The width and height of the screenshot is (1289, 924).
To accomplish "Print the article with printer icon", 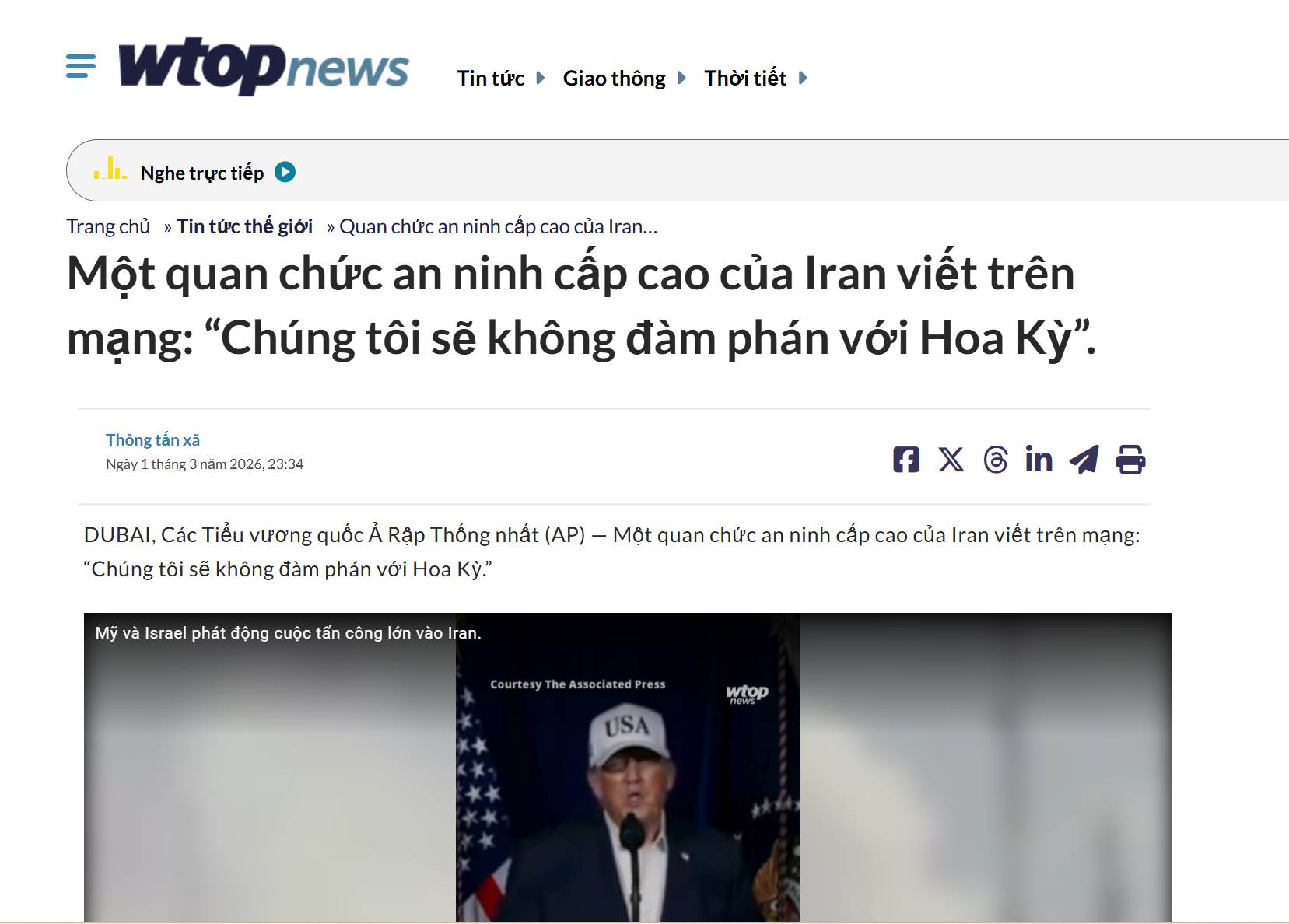I will coord(1130,460).
